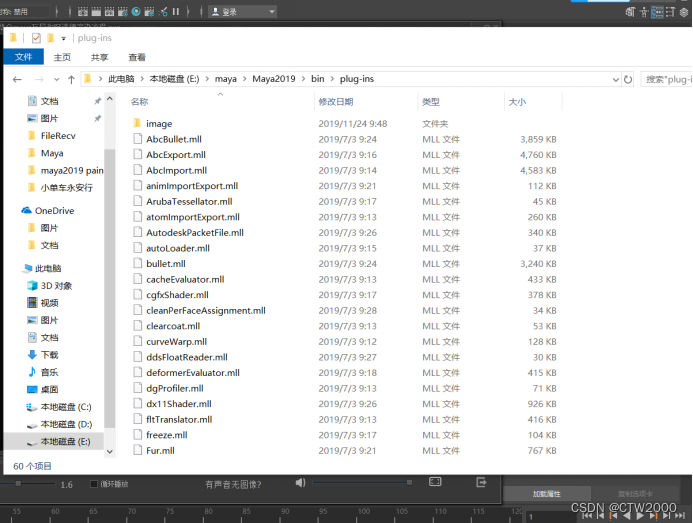Open the Maya folder in sidebar

pos(52,153)
